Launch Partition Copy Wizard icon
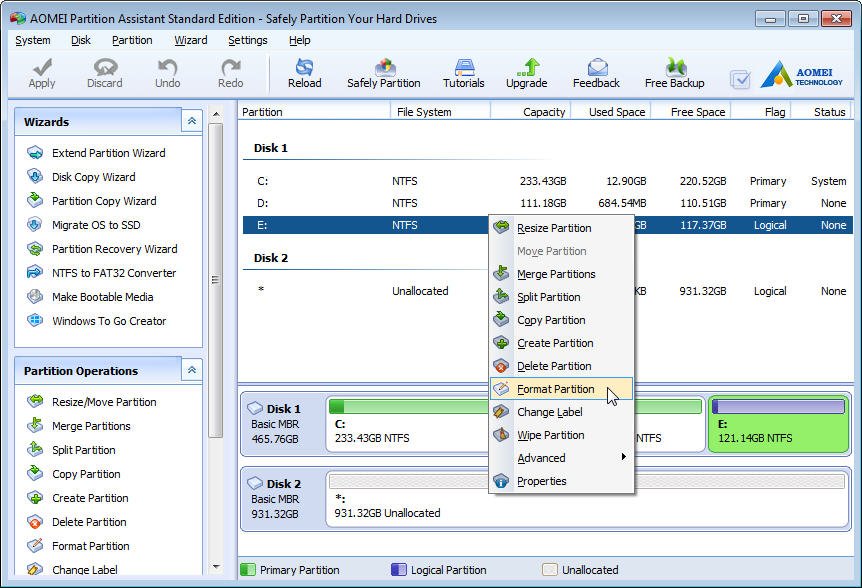 pos(35,201)
